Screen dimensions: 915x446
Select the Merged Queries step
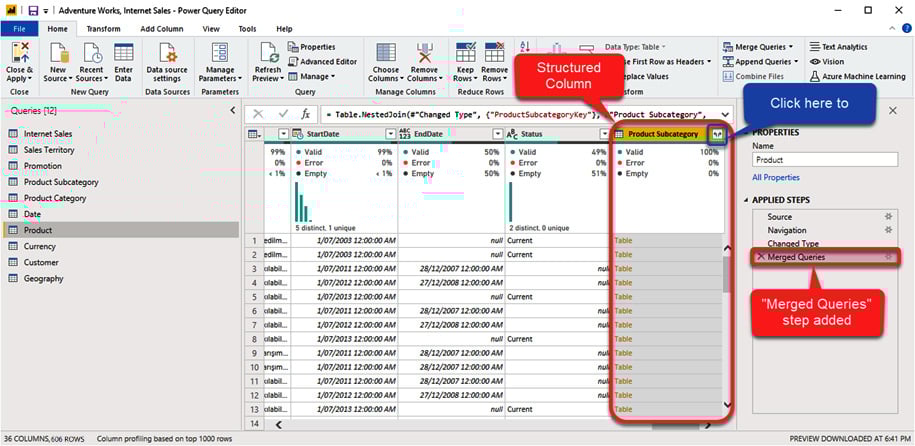click(796, 257)
